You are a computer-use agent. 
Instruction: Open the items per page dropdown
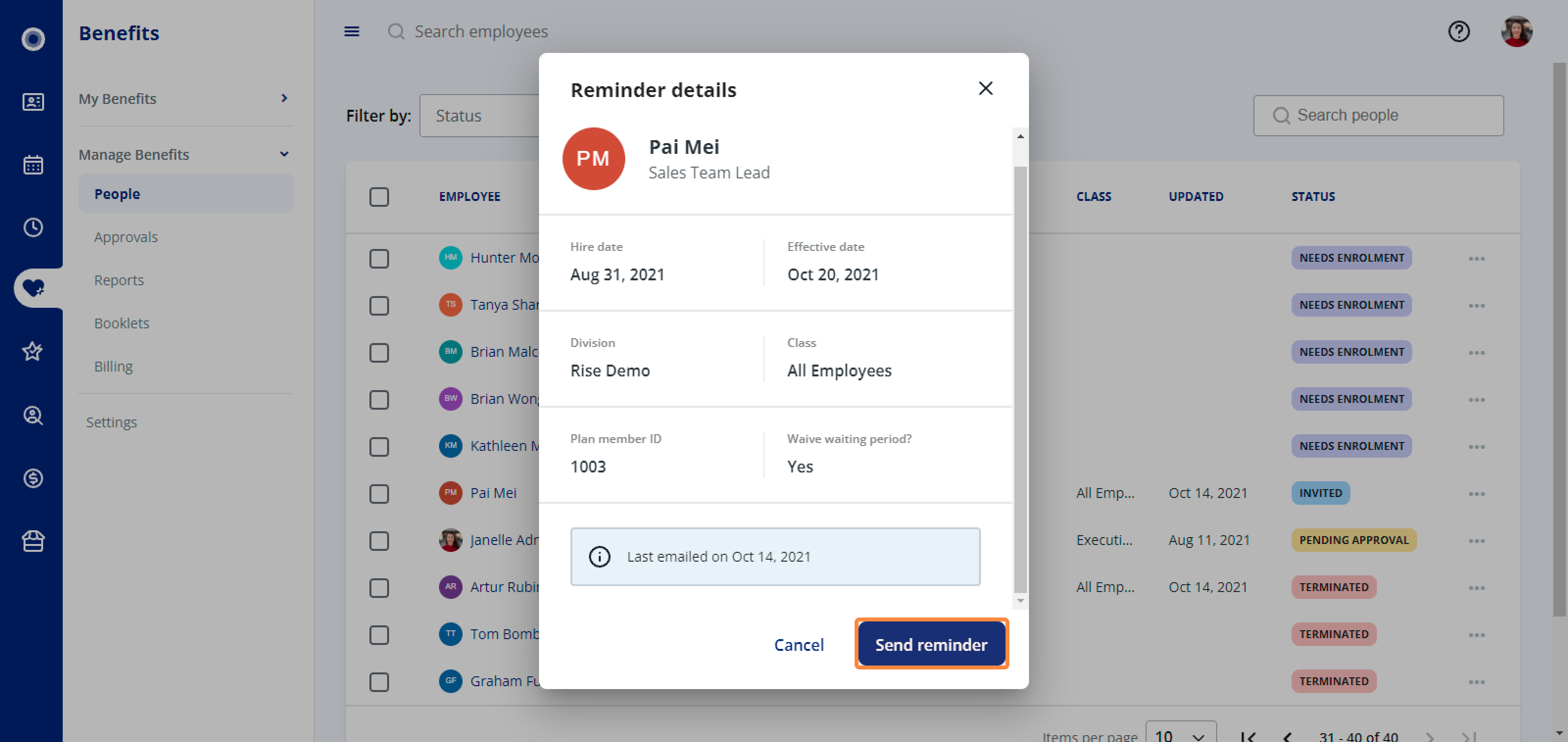tap(1180, 734)
